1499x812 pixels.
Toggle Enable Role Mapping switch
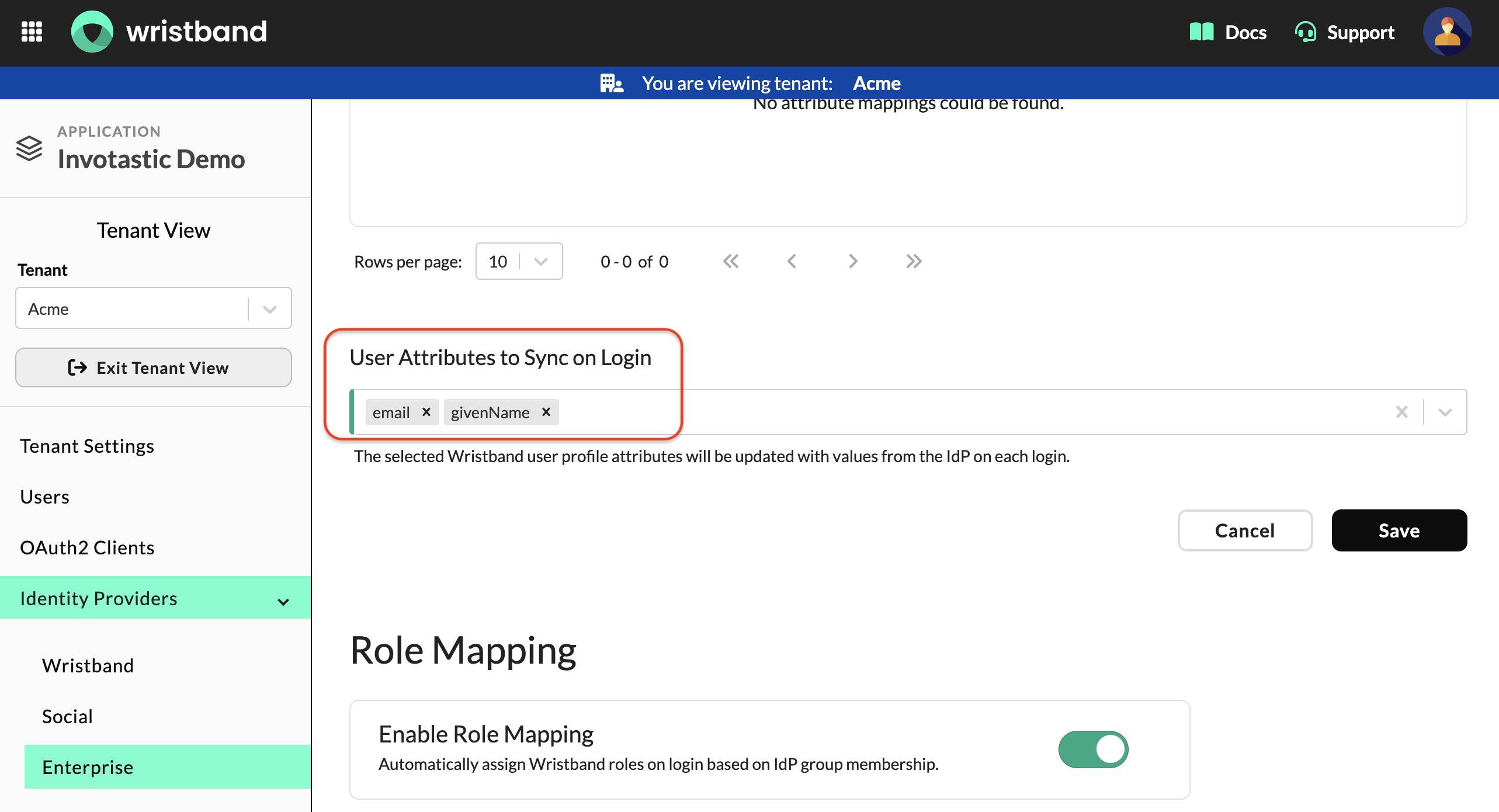point(1093,749)
